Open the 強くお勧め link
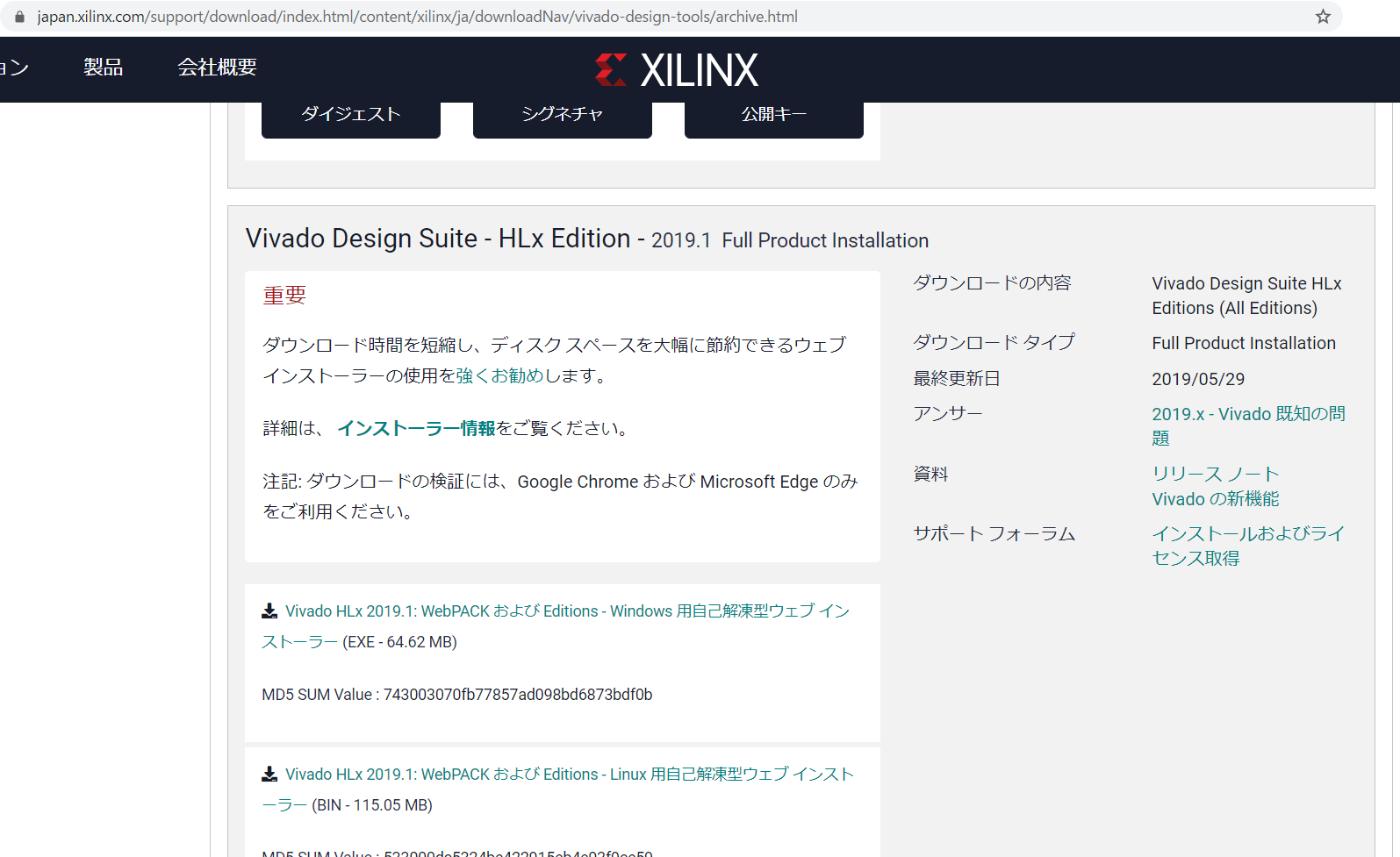The image size is (1400, 857). [499, 376]
